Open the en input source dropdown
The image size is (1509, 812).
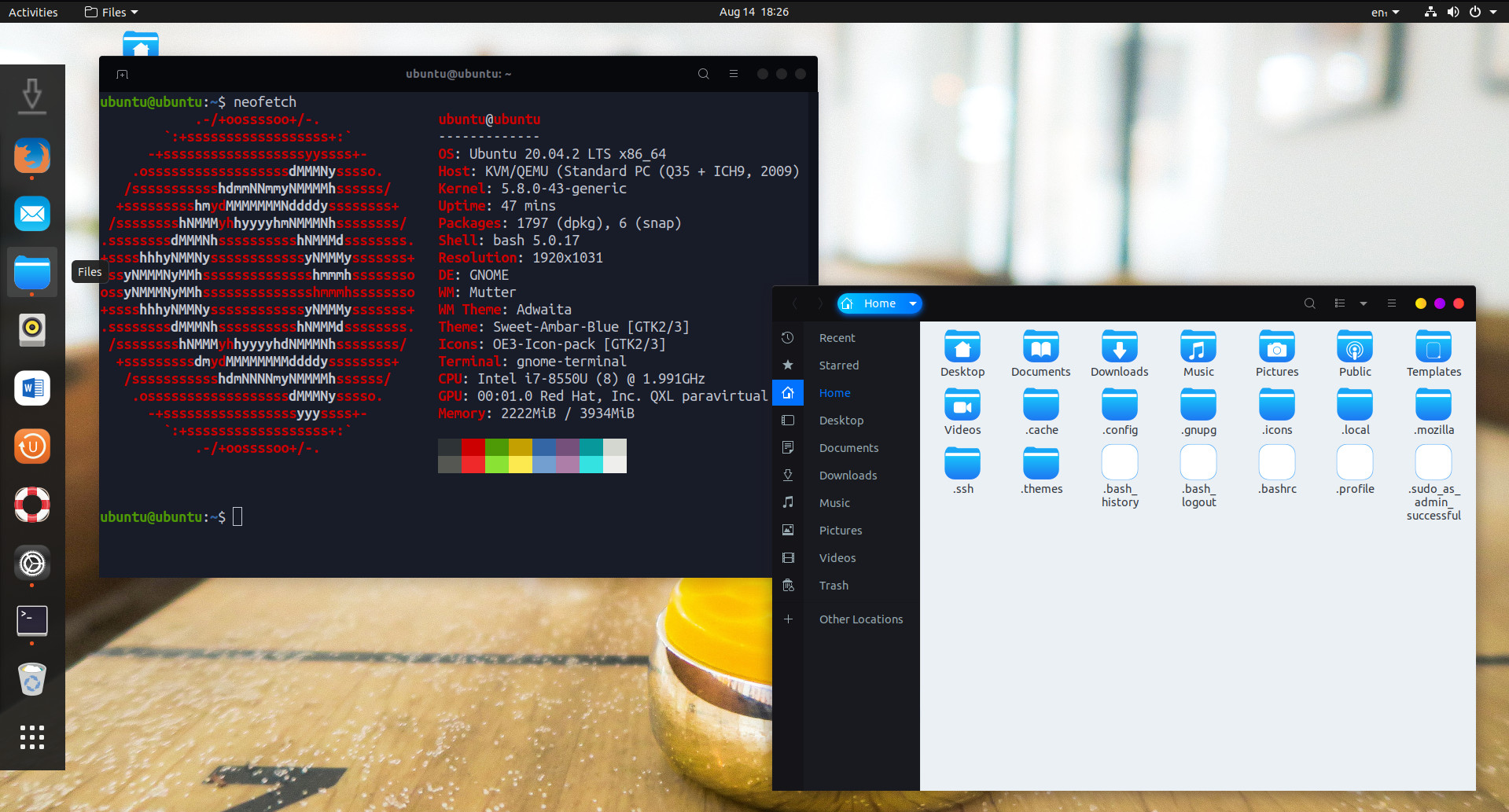[x=1386, y=12]
